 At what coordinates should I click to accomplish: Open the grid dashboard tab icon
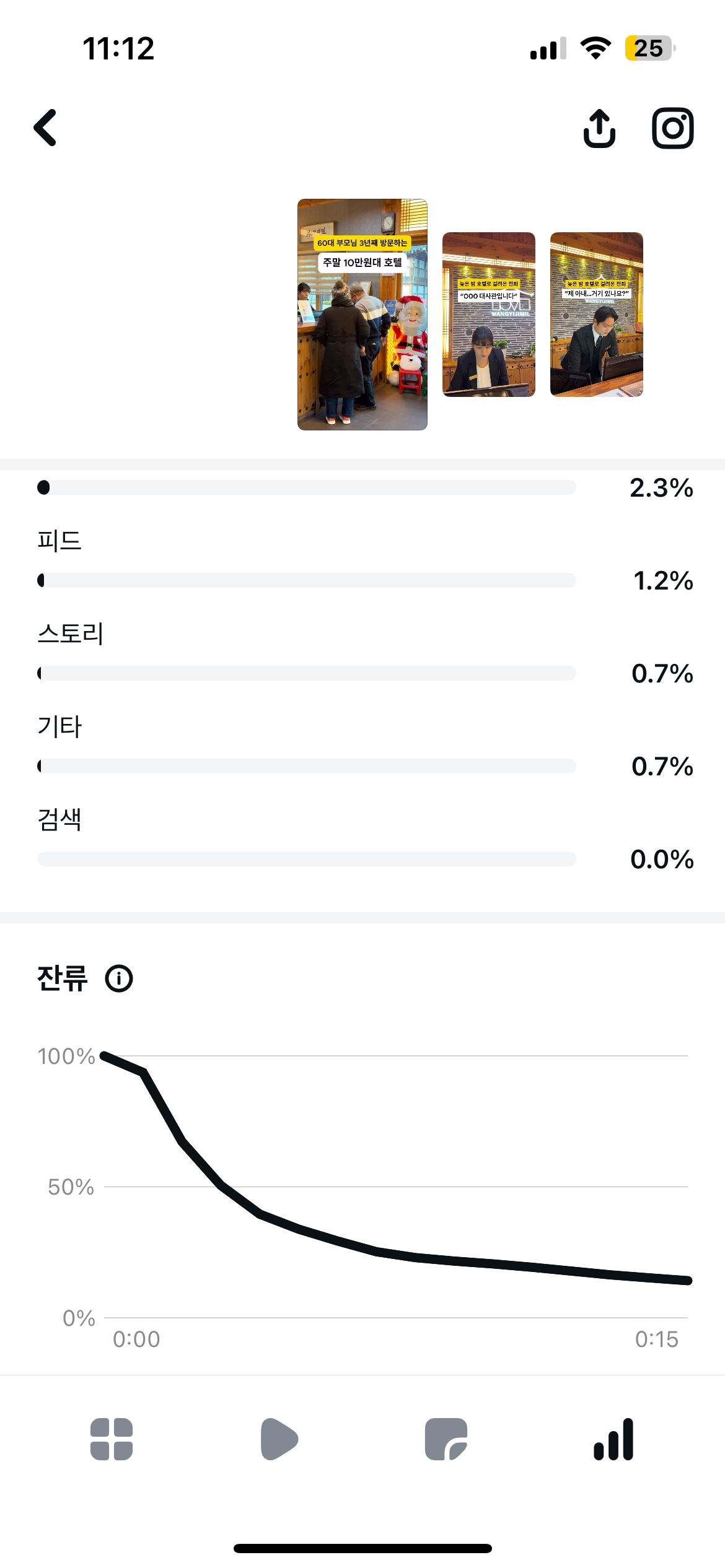point(112,1439)
